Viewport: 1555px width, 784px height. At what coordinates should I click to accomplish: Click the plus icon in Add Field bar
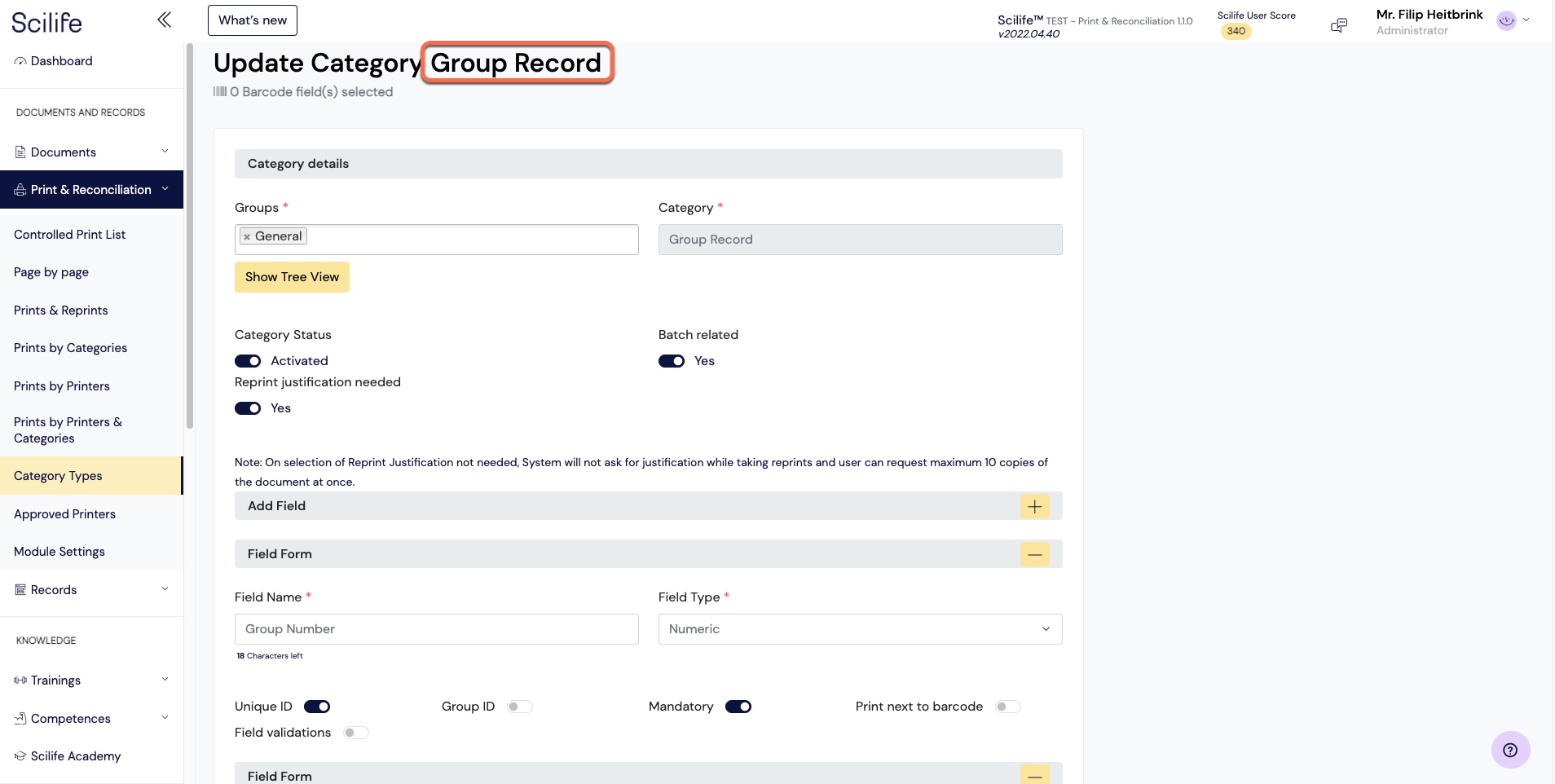[1034, 506]
